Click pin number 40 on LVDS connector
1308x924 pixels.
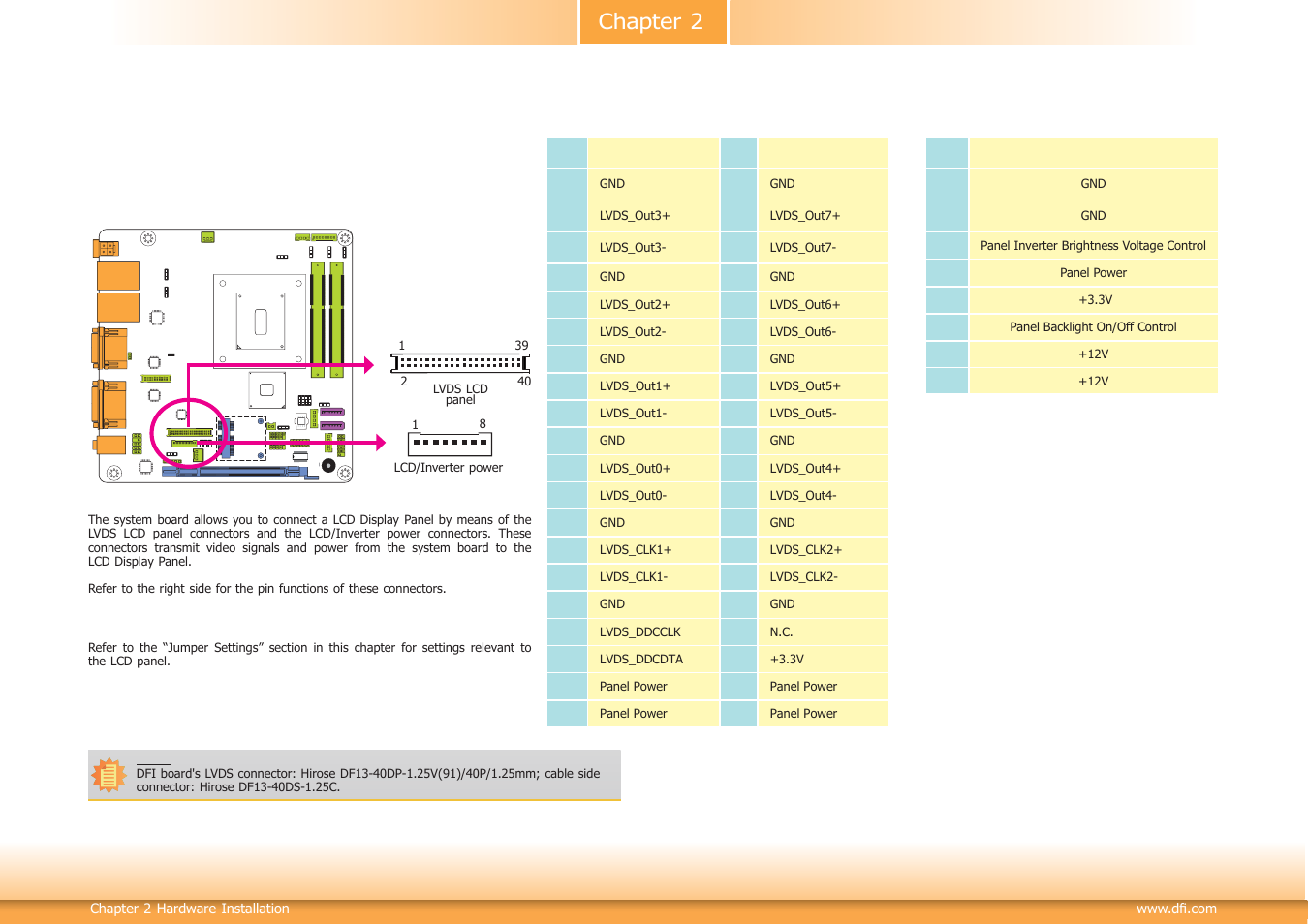[524, 382]
